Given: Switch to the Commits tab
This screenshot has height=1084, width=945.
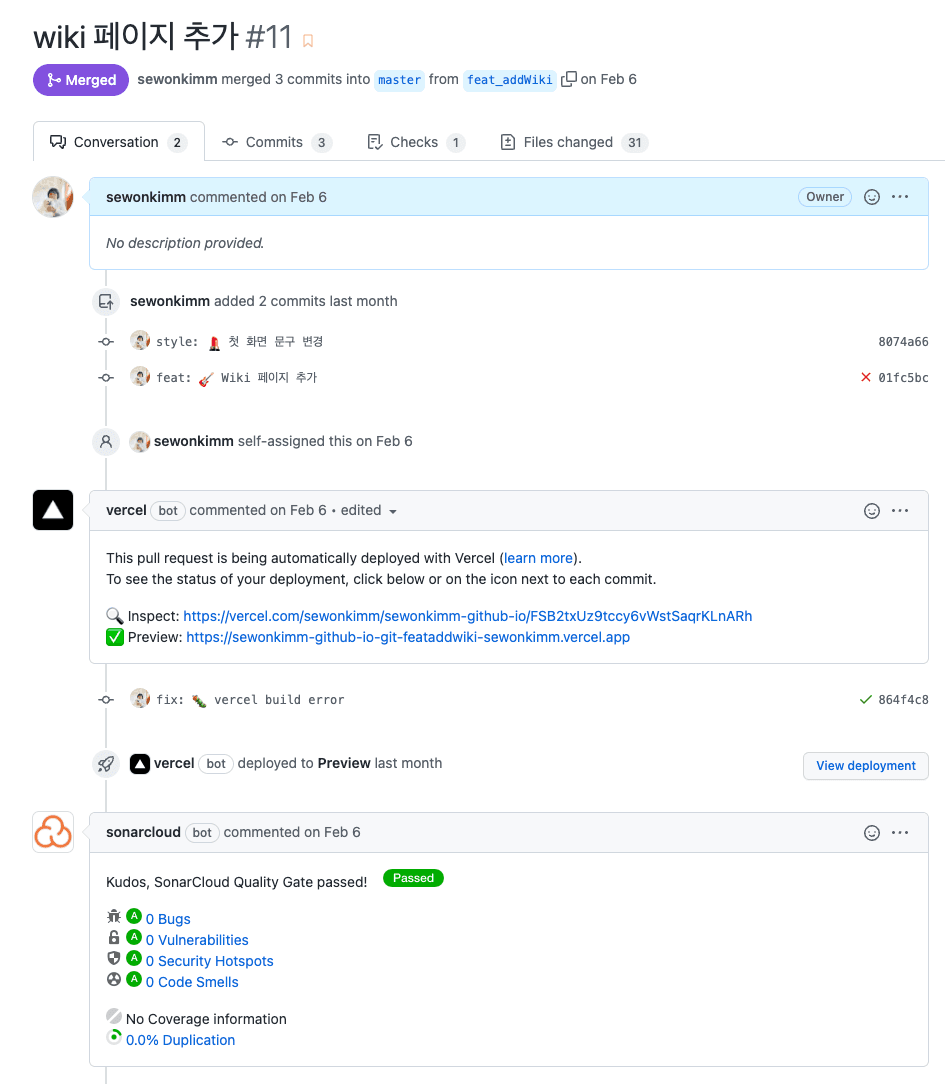Looking at the screenshot, I should point(275,142).
